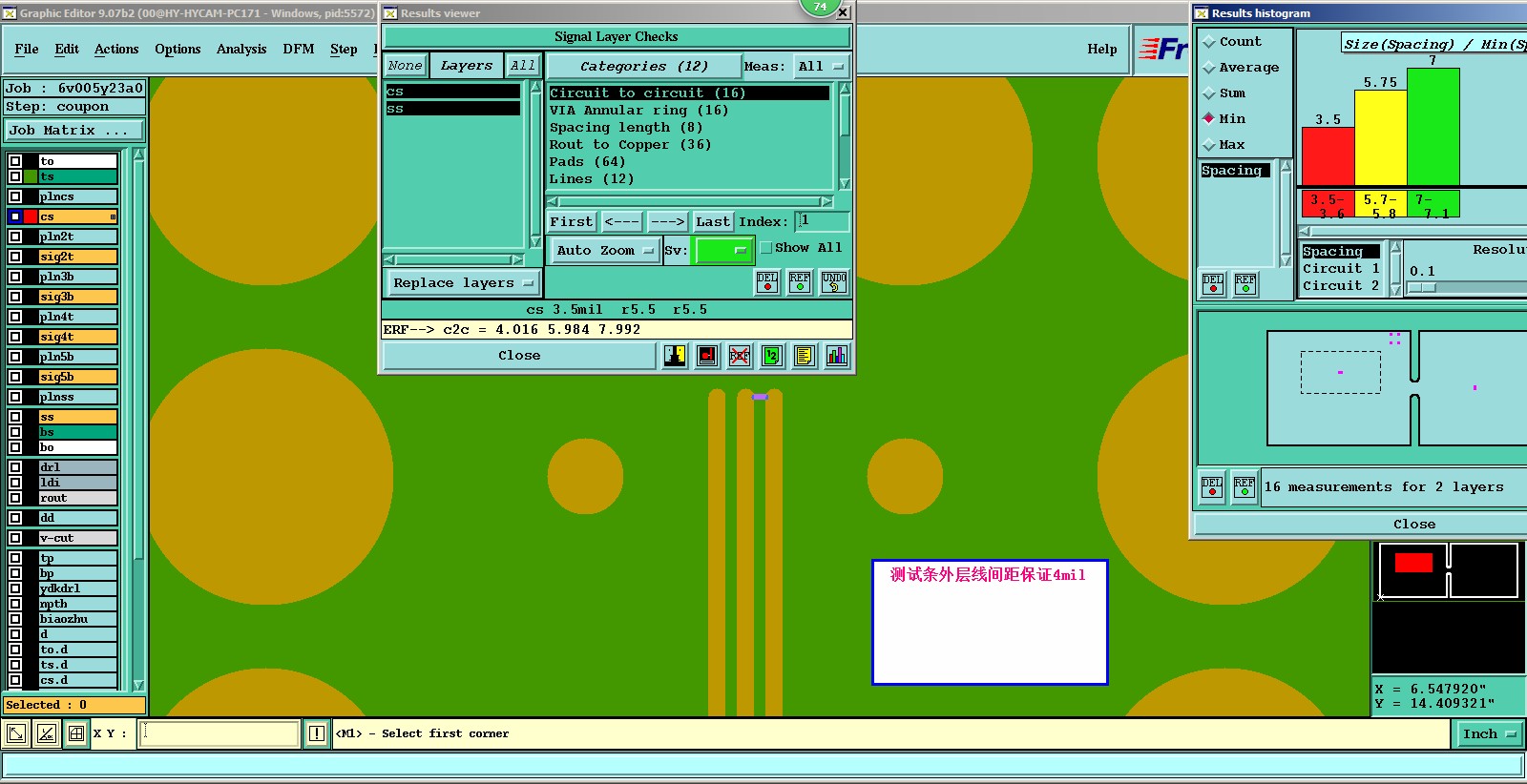The width and height of the screenshot is (1527, 784).
Task: Open the Auto Zoom dropdown
Action: 605,250
